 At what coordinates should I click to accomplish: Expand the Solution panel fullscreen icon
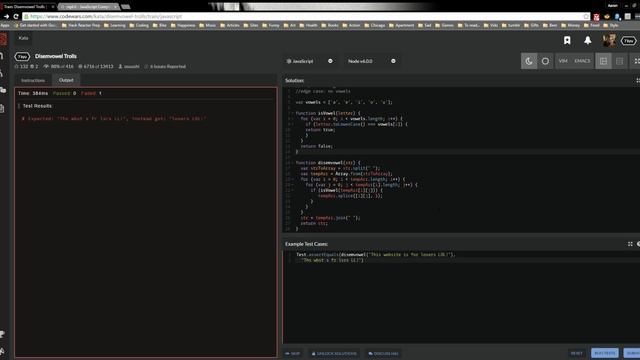click(x=638, y=80)
